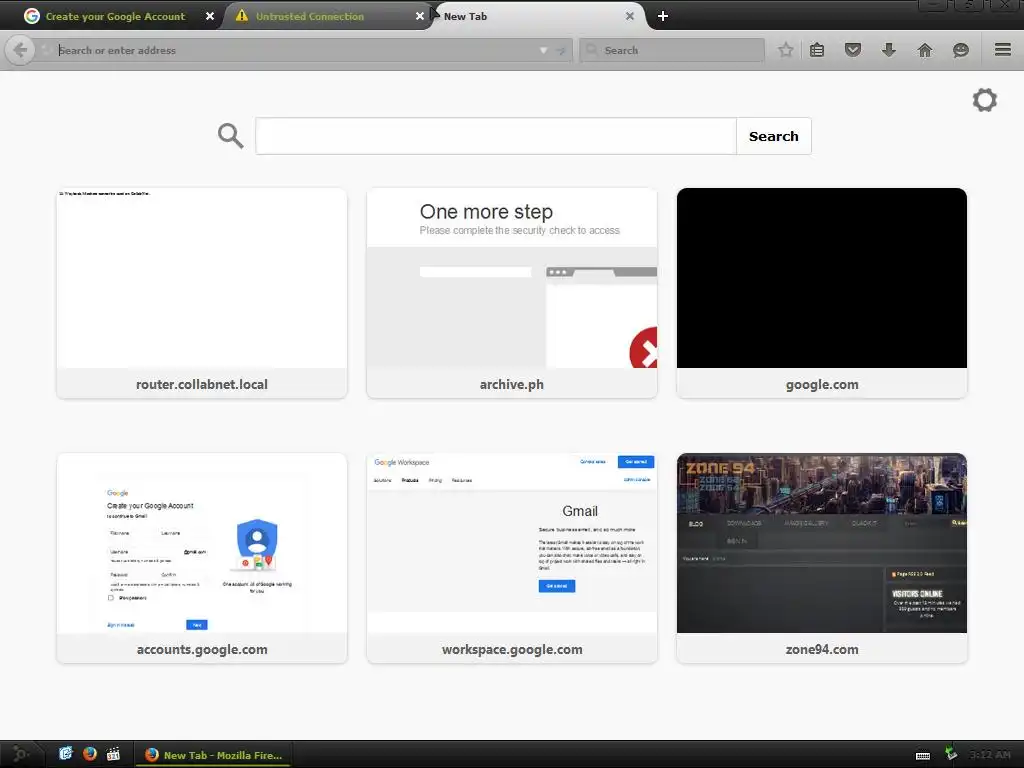Open the taskbar start menu icon

tap(20, 754)
